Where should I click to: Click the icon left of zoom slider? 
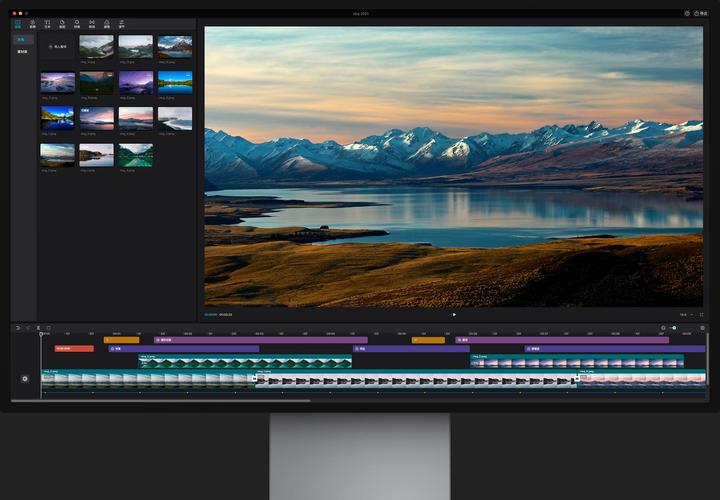663,328
